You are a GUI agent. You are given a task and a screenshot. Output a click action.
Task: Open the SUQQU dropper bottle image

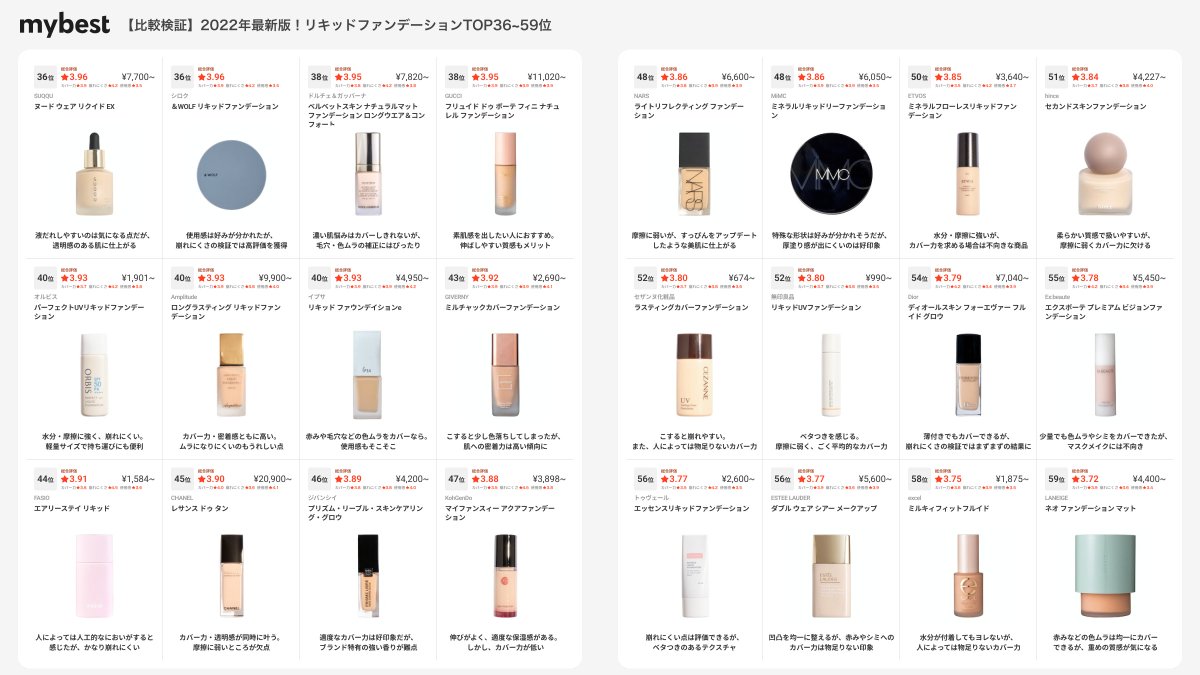[94, 176]
